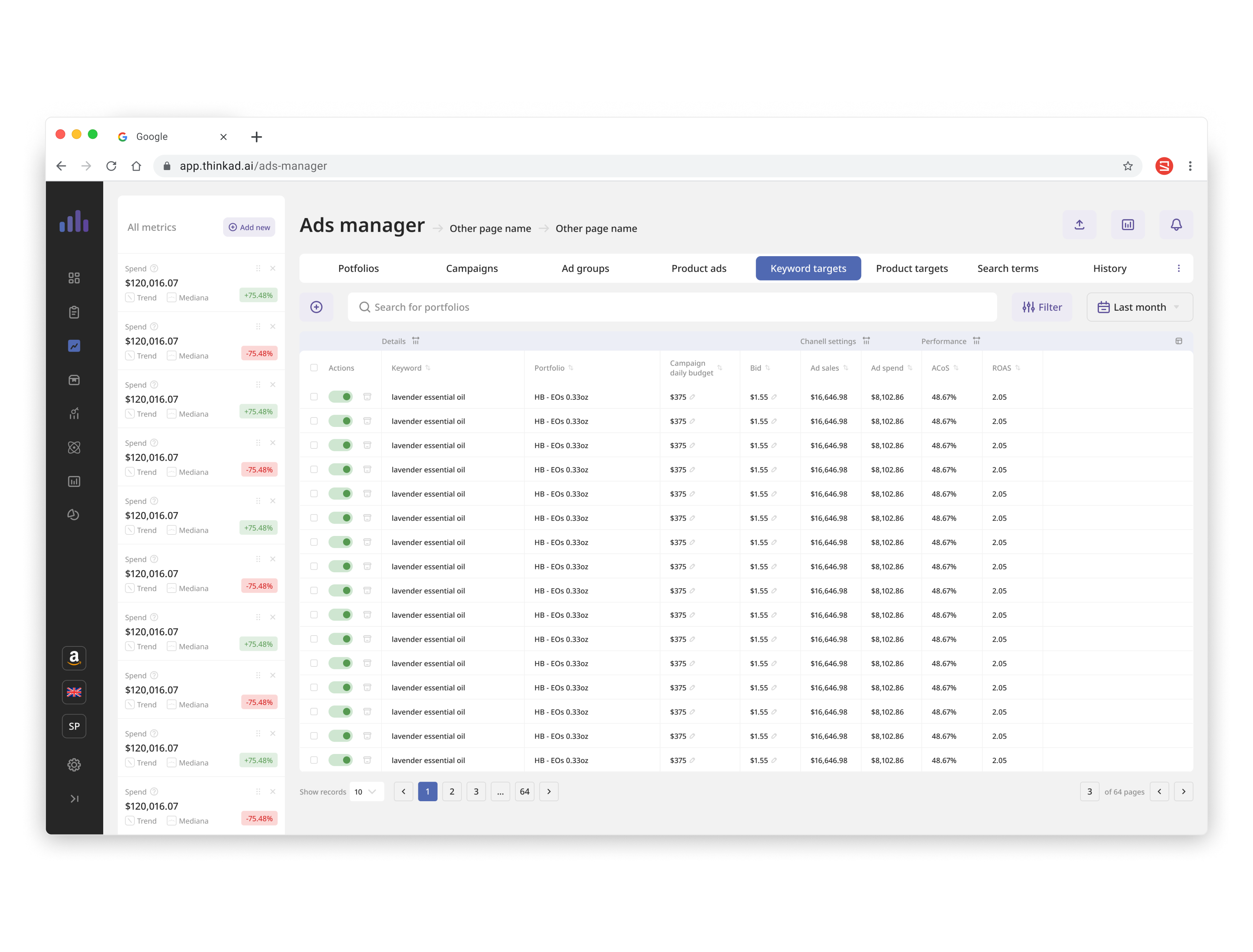
Task: Click the chart view icon button
Action: coord(1128,225)
